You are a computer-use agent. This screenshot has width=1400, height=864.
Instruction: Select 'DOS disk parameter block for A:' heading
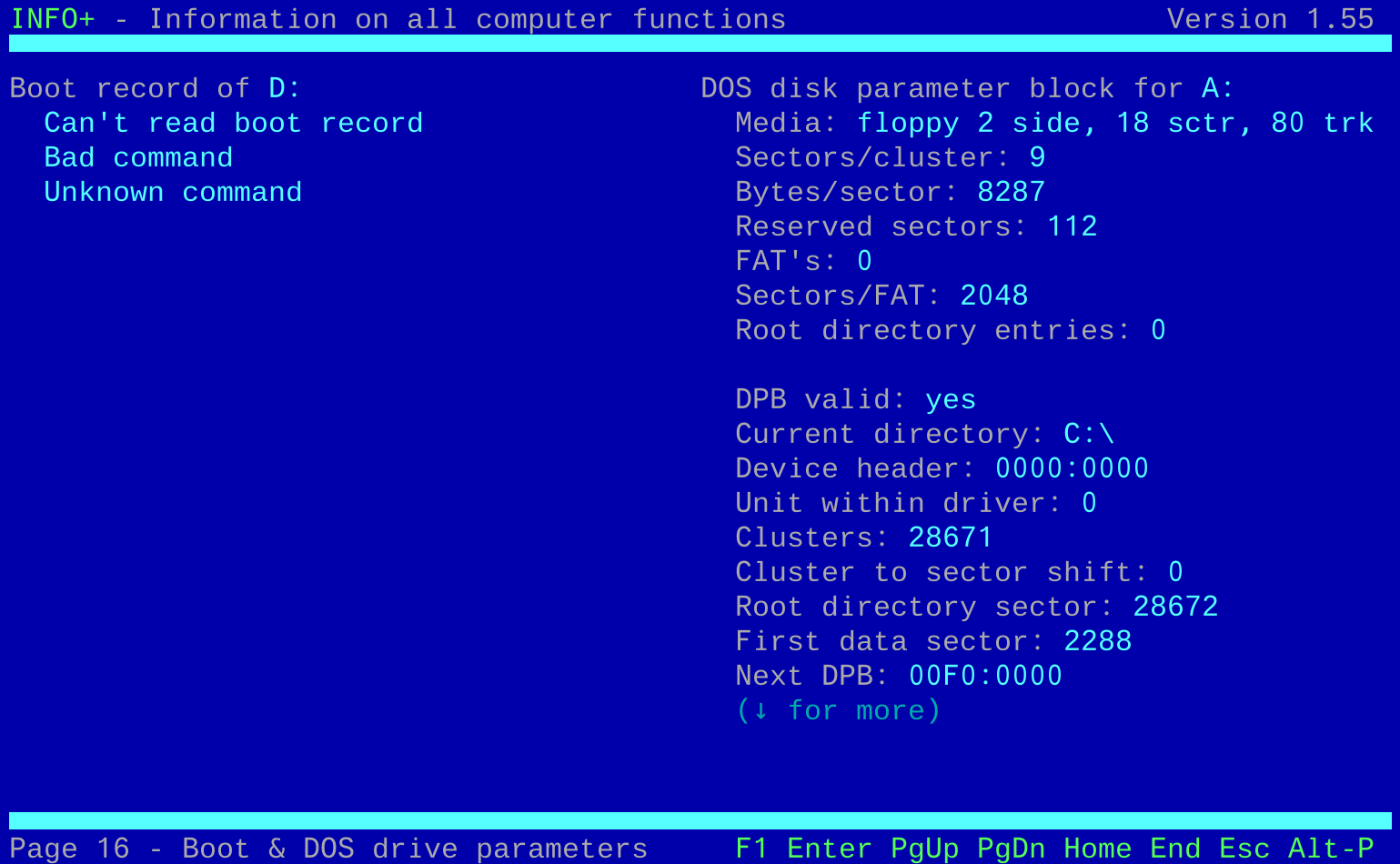pyautogui.click(x=967, y=88)
